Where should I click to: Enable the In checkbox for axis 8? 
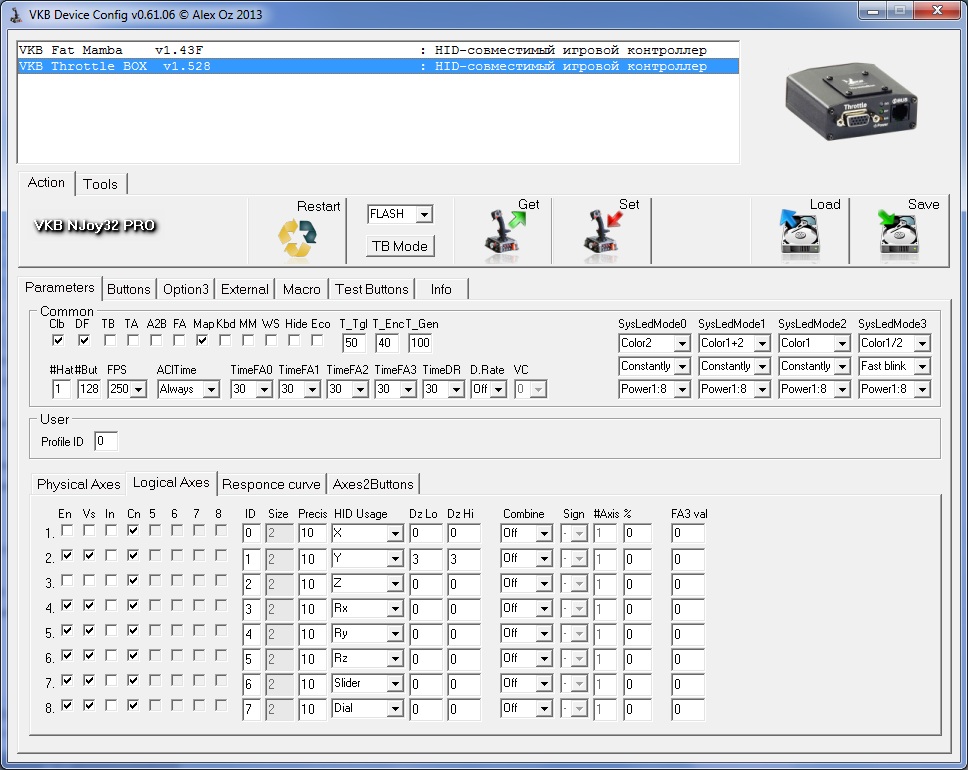pos(111,705)
